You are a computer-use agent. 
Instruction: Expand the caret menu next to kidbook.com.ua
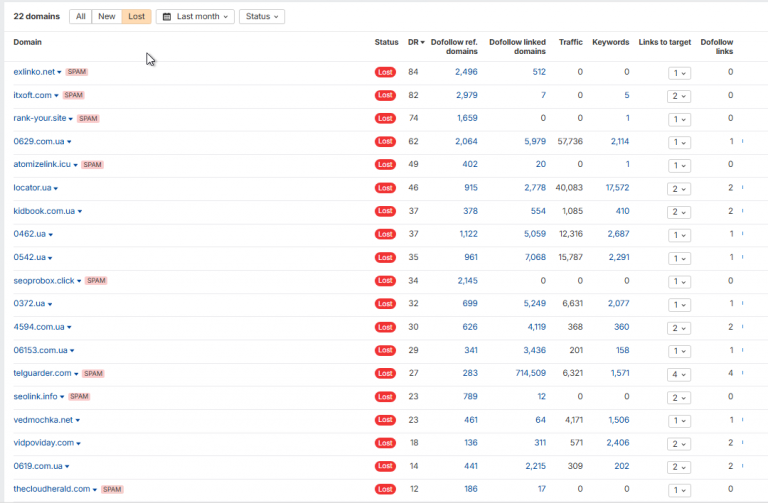click(80, 212)
